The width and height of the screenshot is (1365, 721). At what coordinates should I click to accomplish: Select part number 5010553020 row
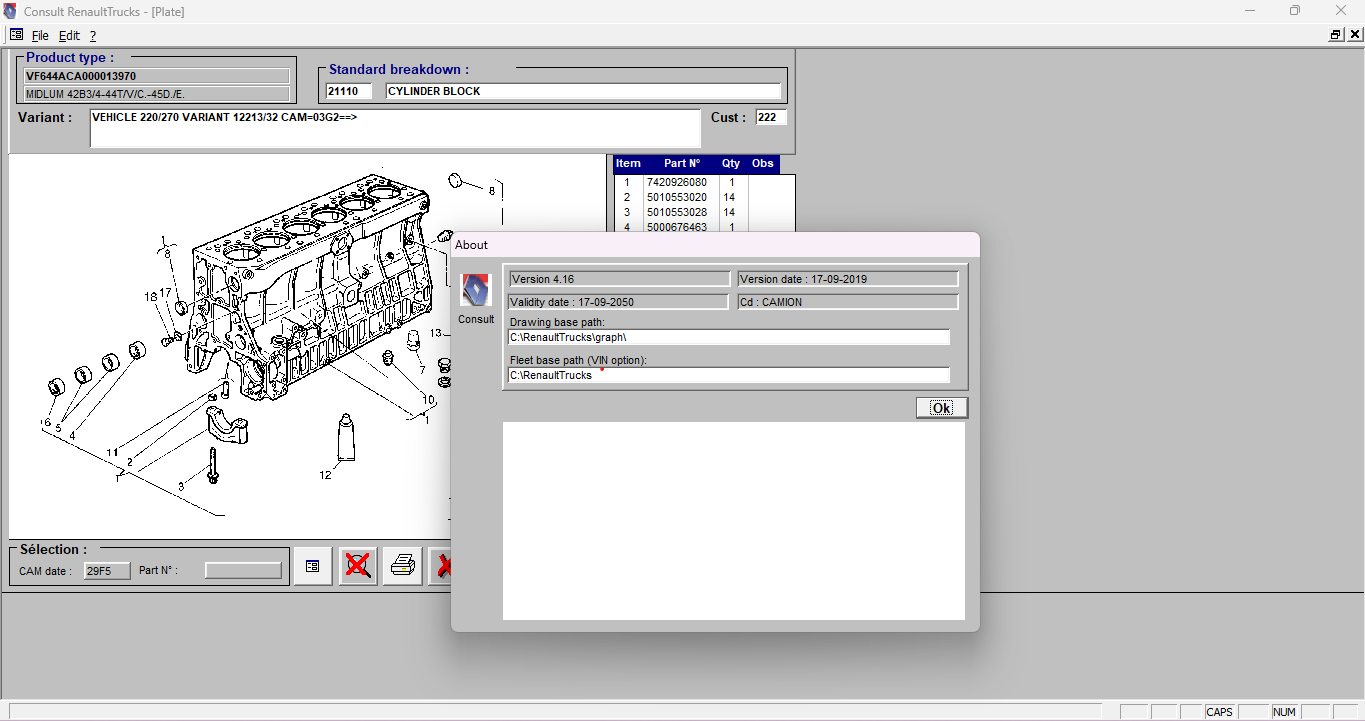coord(704,198)
